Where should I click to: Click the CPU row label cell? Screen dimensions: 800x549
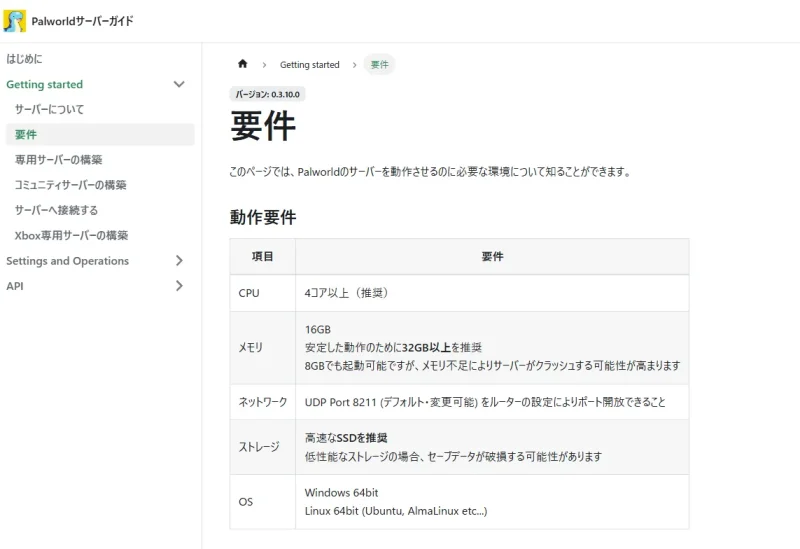click(263, 293)
